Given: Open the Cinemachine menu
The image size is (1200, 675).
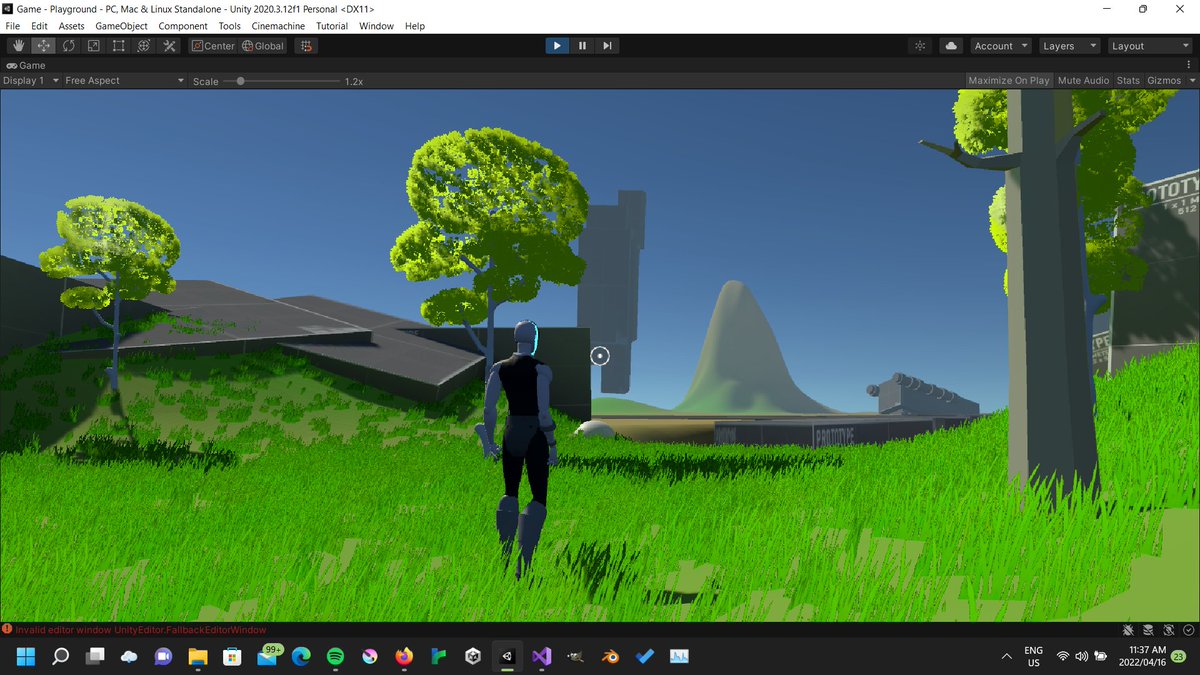Looking at the screenshot, I should pos(280,26).
